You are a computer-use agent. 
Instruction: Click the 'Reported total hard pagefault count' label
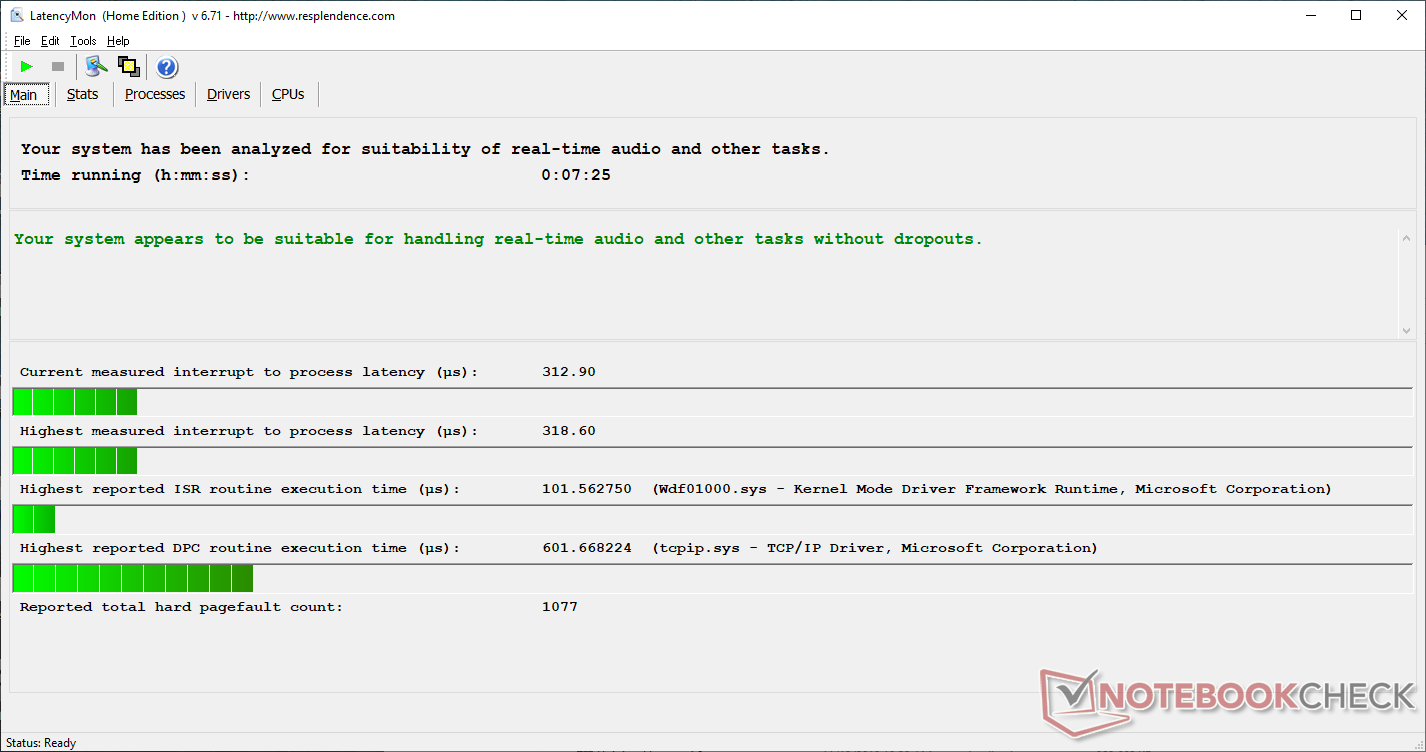(x=181, y=607)
